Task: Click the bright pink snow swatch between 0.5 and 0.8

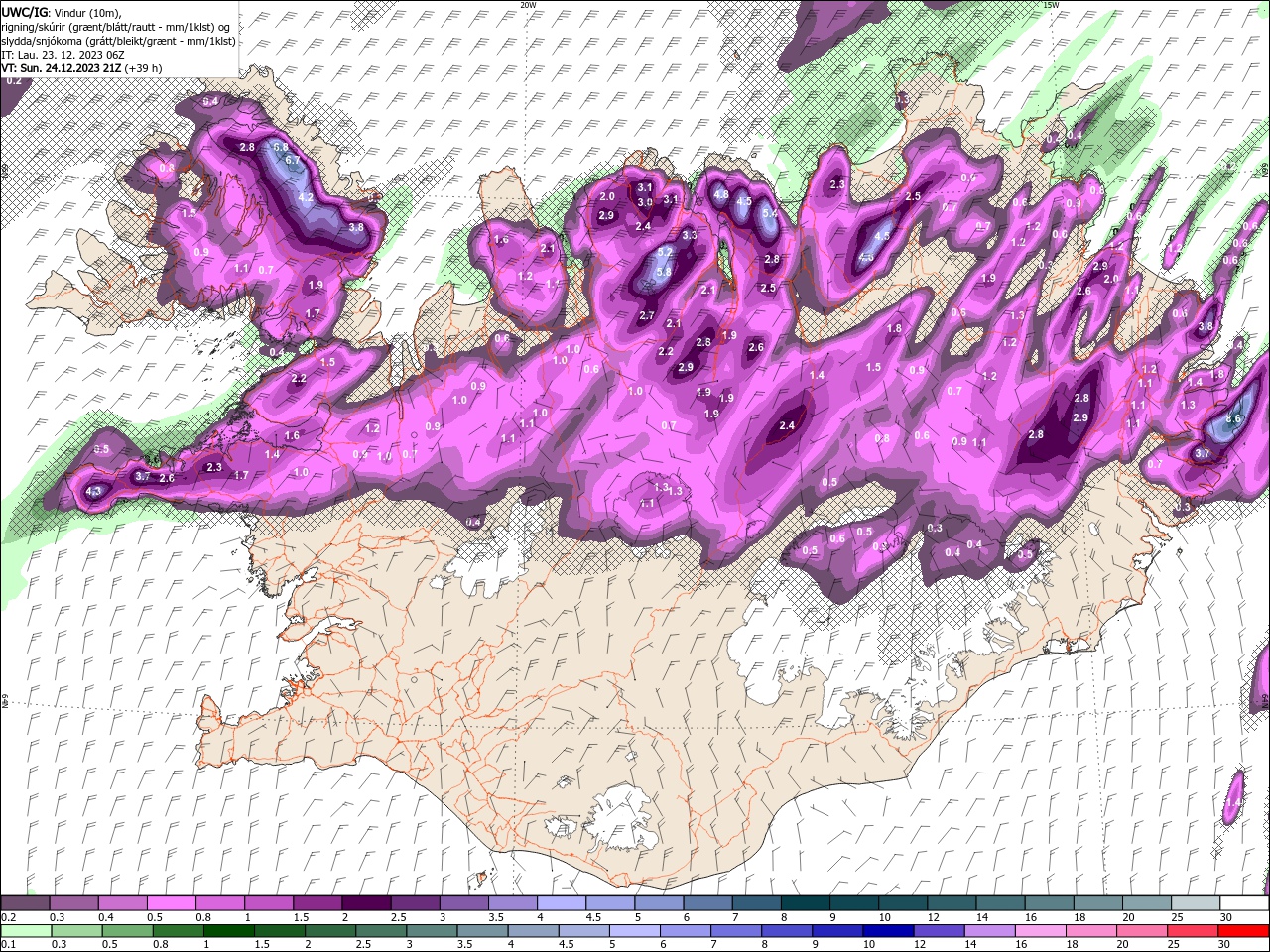Action: pyautogui.click(x=170, y=903)
